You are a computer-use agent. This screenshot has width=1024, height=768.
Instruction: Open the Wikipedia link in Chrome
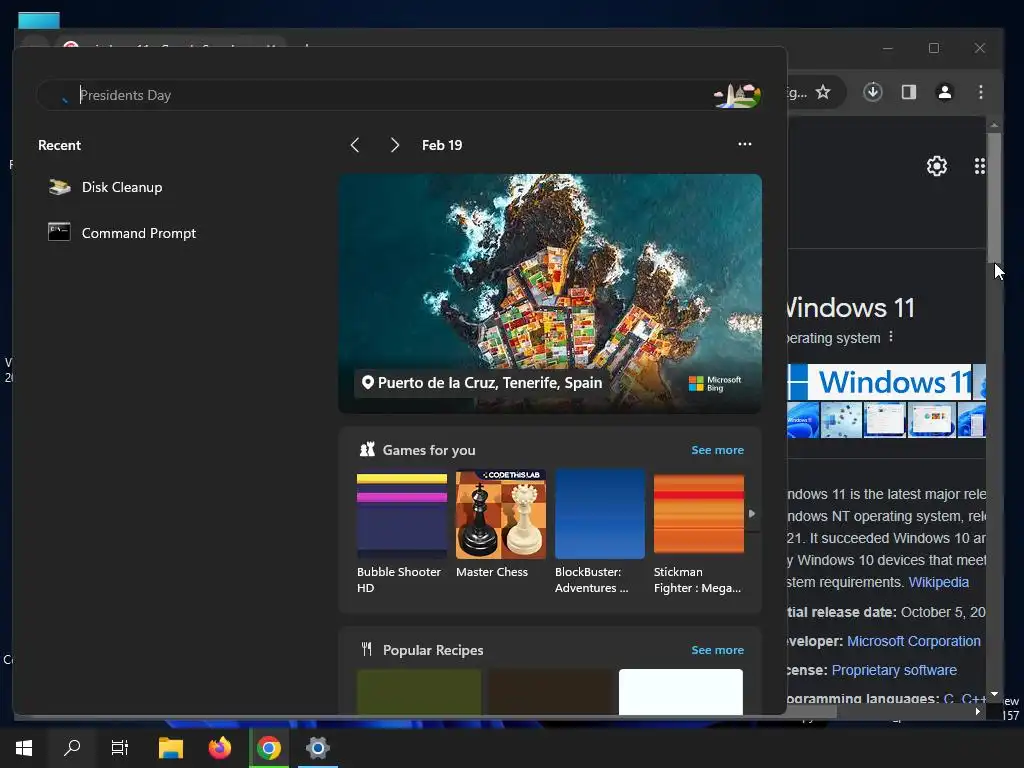(938, 582)
